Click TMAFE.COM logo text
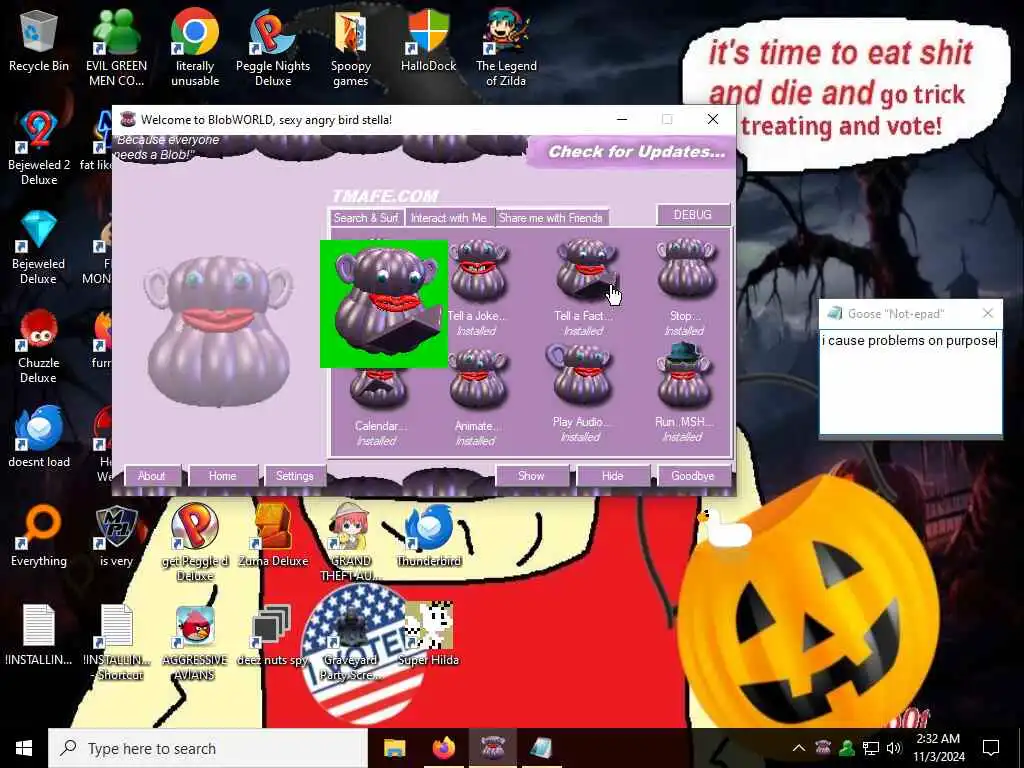 click(385, 196)
